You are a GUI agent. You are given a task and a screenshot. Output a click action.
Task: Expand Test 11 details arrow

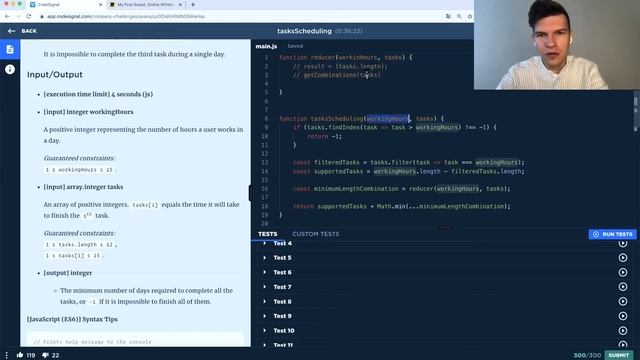tap(264, 345)
